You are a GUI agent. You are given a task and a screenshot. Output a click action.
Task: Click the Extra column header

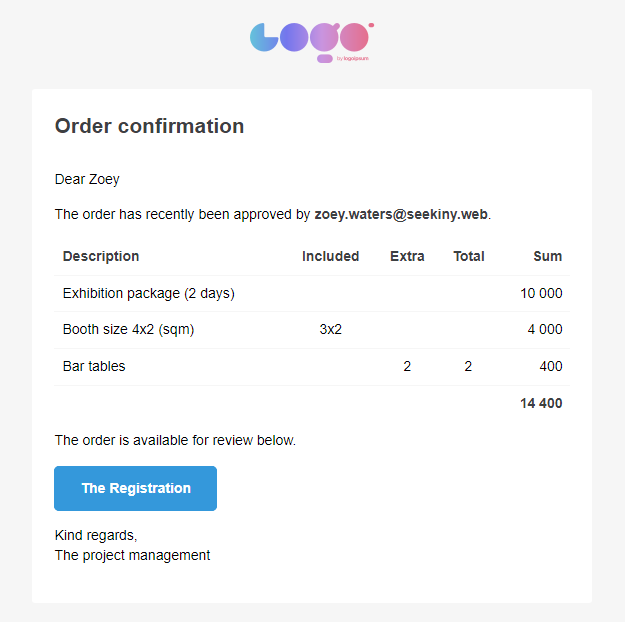coord(407,256)
